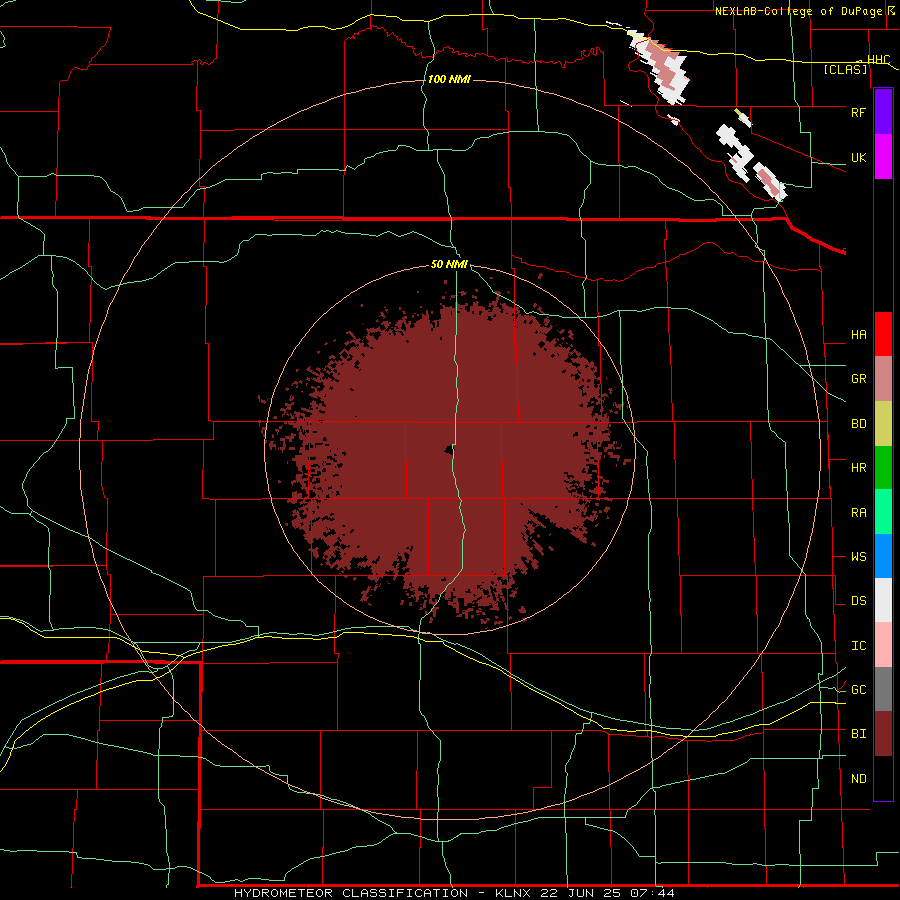This screenshot has width=900, height=900.
Task: Select the red HA legend swatch
Action: (883, 334)
